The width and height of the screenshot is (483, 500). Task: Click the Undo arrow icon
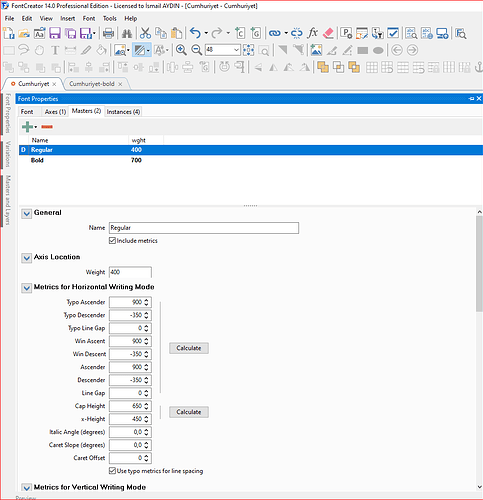click(x=195, y=33)
